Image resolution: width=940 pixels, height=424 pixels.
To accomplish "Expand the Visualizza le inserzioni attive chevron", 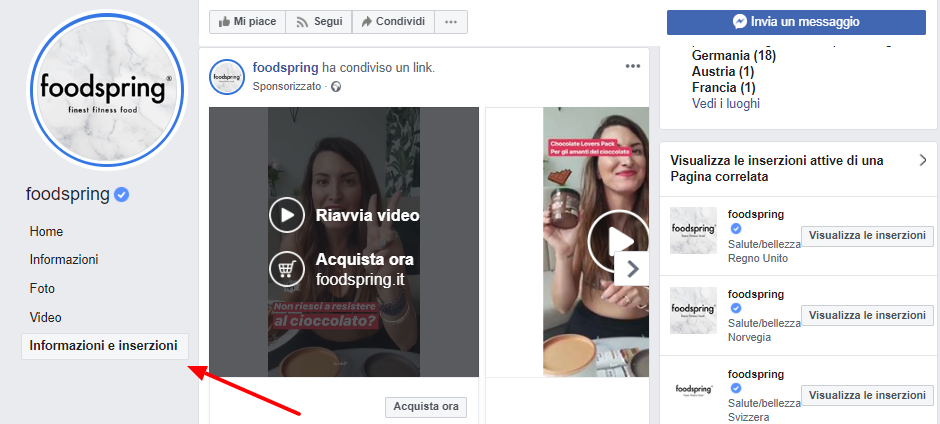I will [x=923, y=160].
